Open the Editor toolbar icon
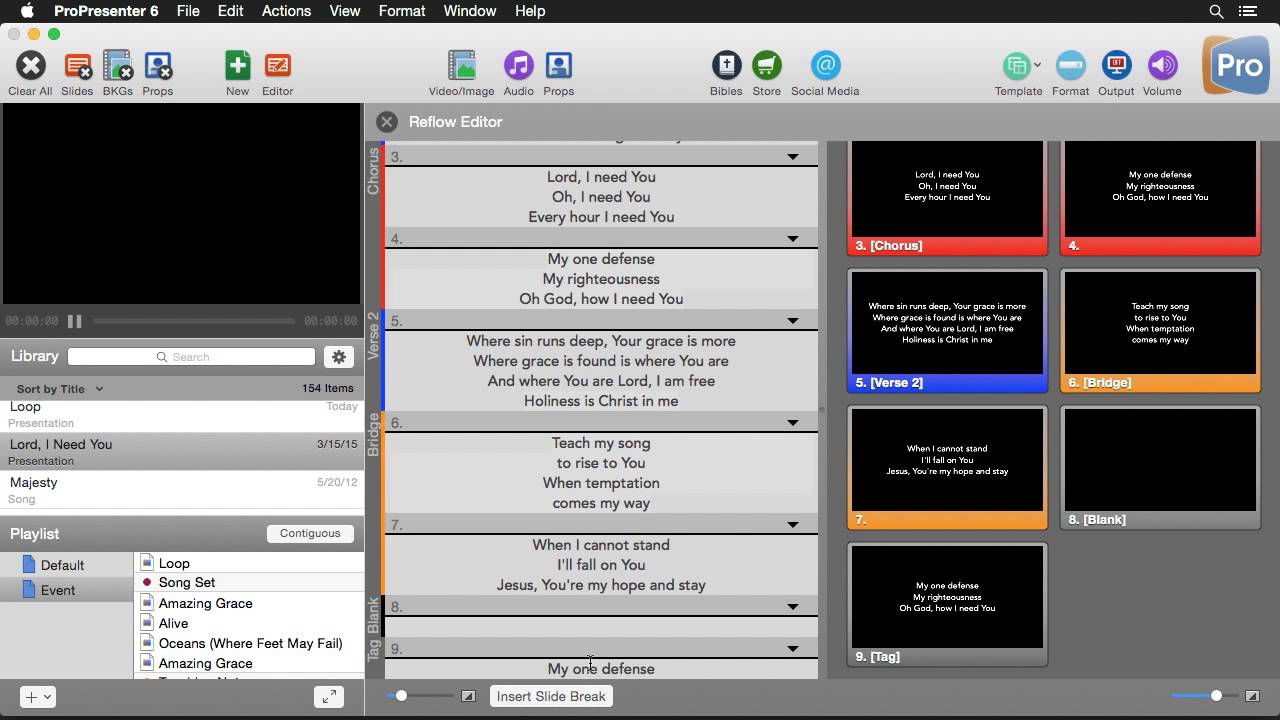1280x720 pixels. pyautogui.click(x=277, y=66)
